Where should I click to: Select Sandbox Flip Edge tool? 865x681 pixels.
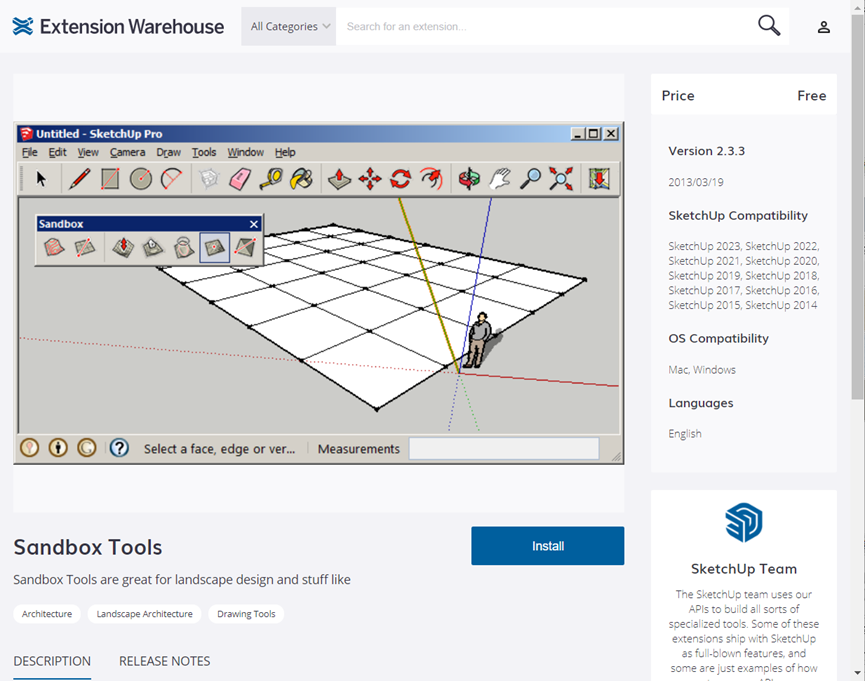point(245,247)
